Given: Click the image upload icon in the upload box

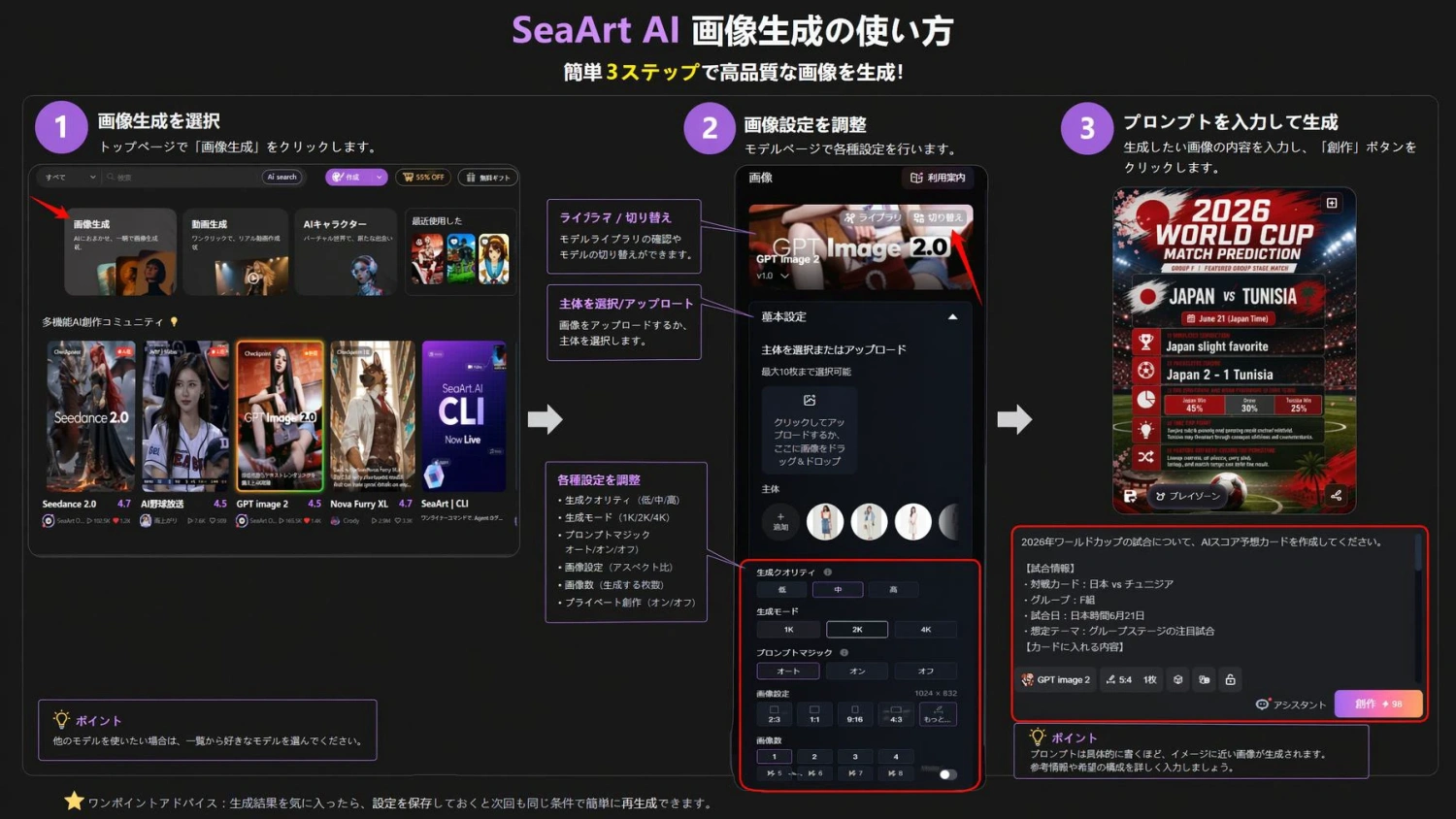Looking at the screenshot, I should point(810,400).
